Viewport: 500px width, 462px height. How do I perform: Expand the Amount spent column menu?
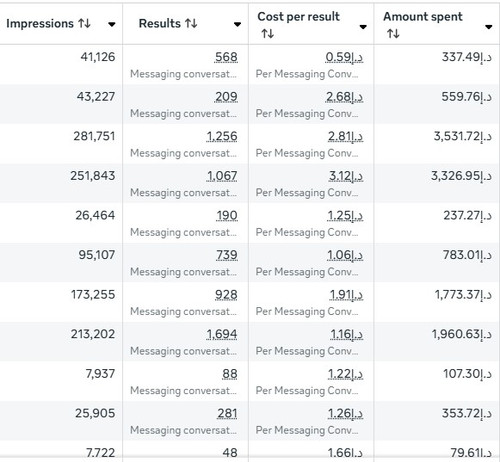(489, 27)
